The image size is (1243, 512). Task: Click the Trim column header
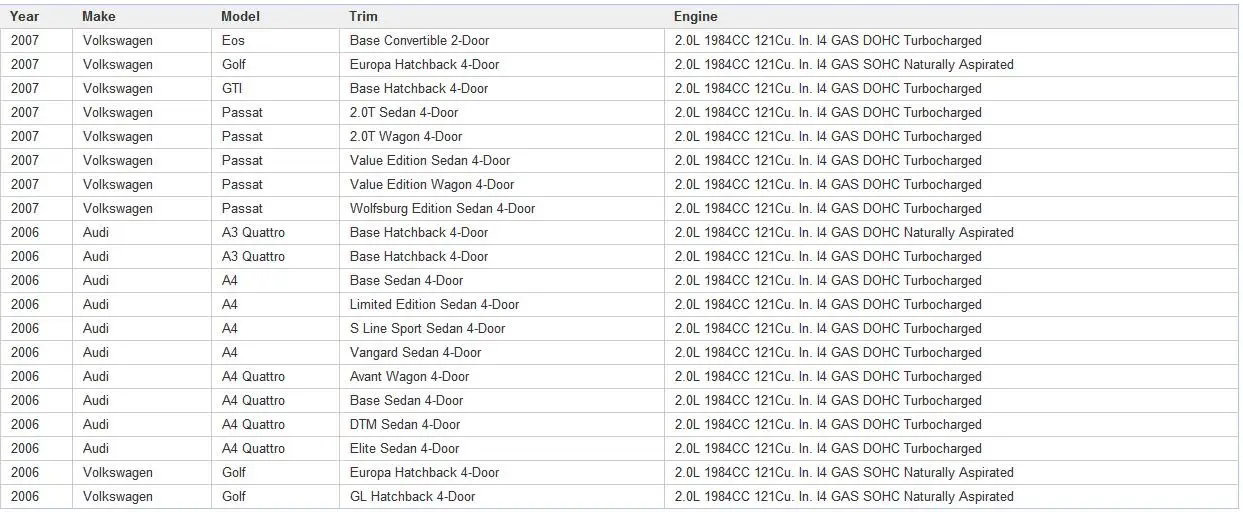coord(363,16)
